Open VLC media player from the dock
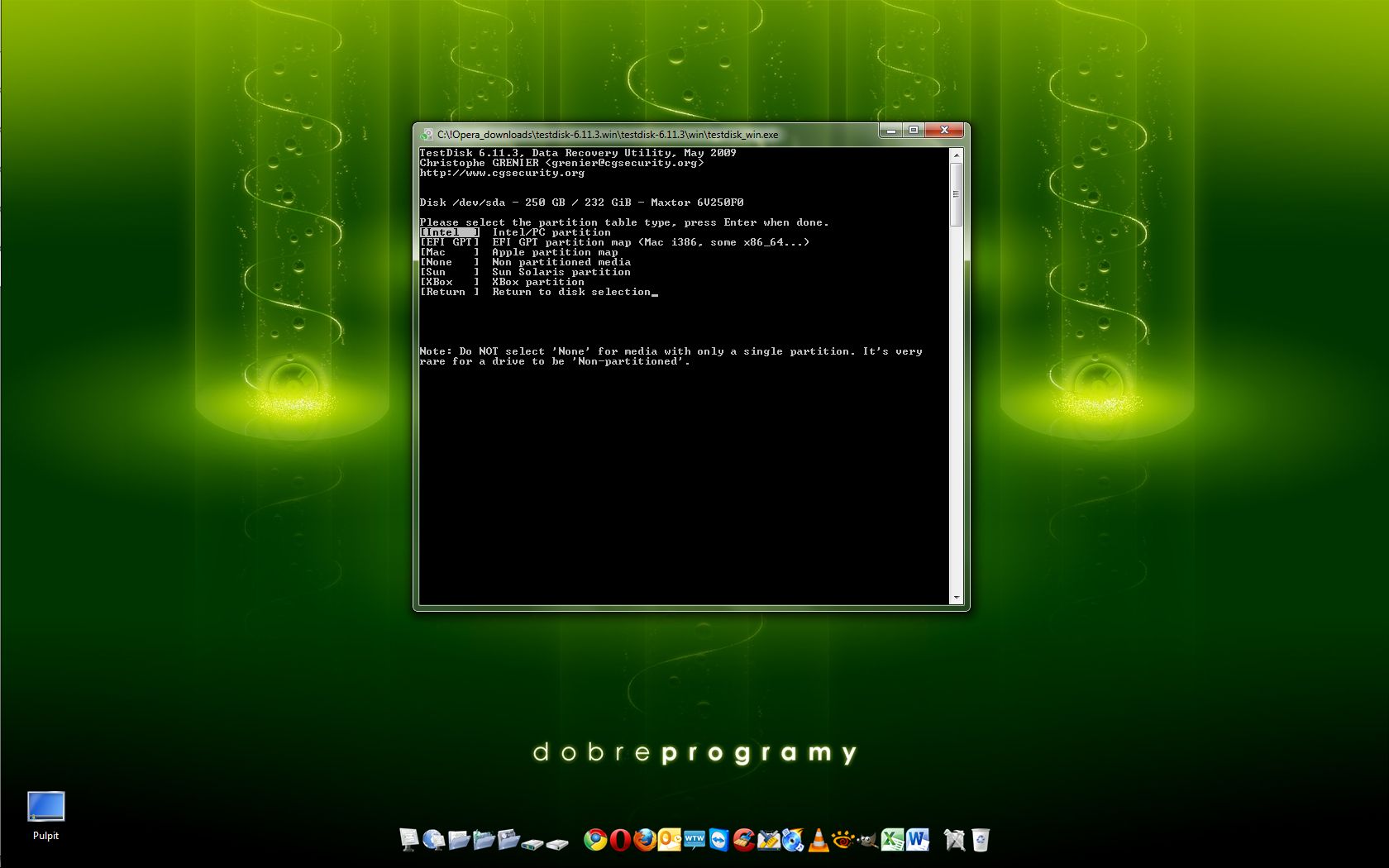1389x868 pixels. pyautogui.click(x=818, y=840)
